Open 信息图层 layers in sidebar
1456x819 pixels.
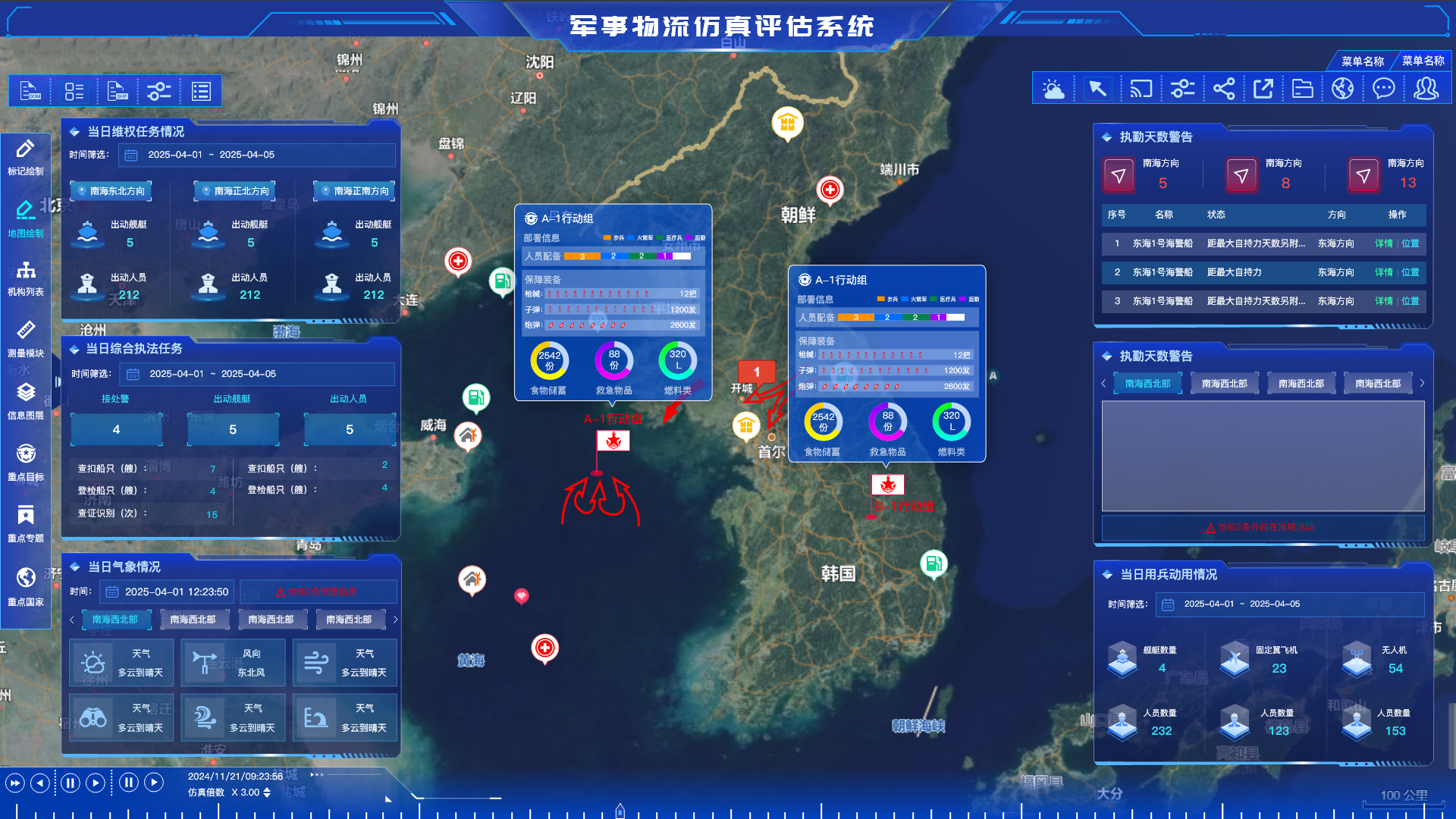[x=26, y=400]
